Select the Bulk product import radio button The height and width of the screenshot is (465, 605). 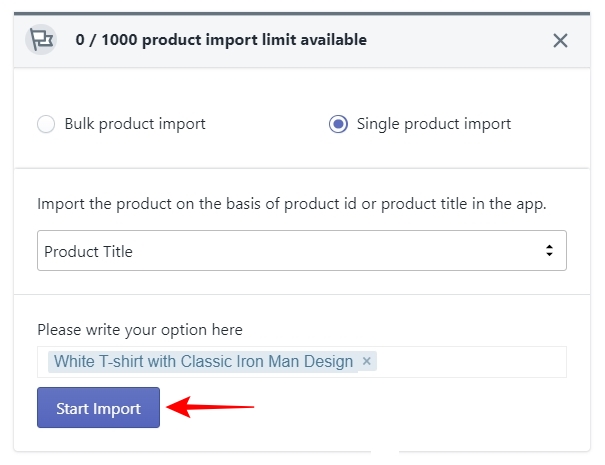(46, 124)
